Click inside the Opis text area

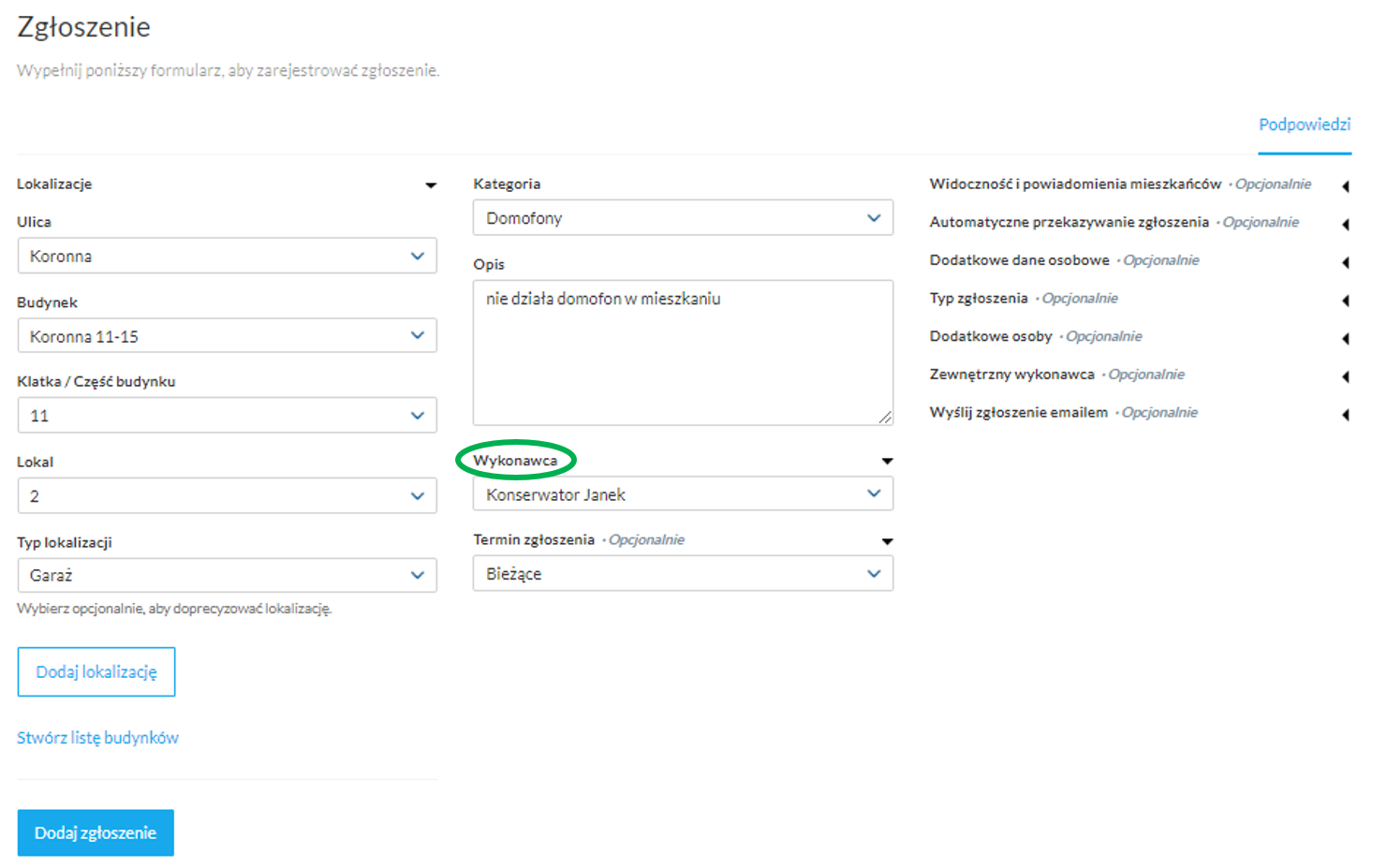(683, 353)
